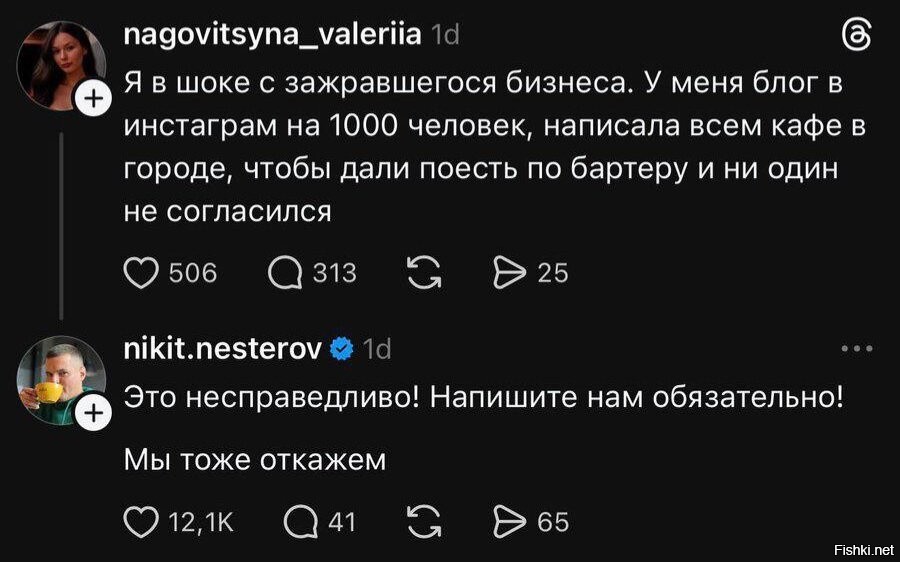Click the reply's 1d timestamp
This screenshot has height=562, width=900.
tap(376, 348)
